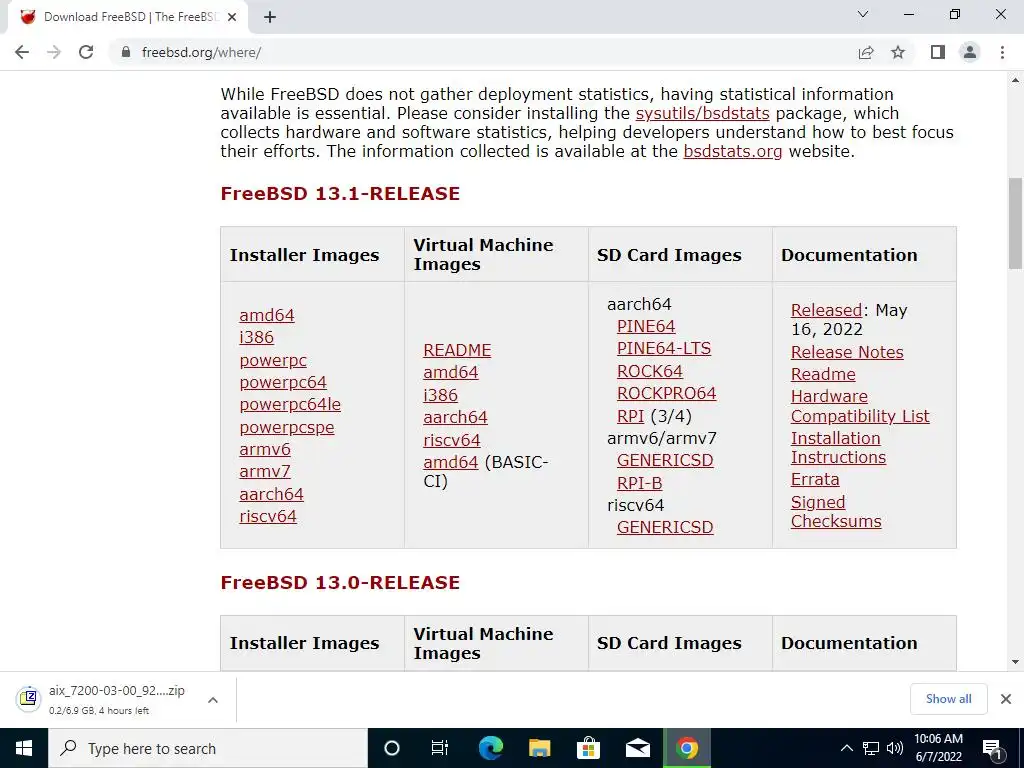
Task: Click the taskbar search box
Action: 208,748
